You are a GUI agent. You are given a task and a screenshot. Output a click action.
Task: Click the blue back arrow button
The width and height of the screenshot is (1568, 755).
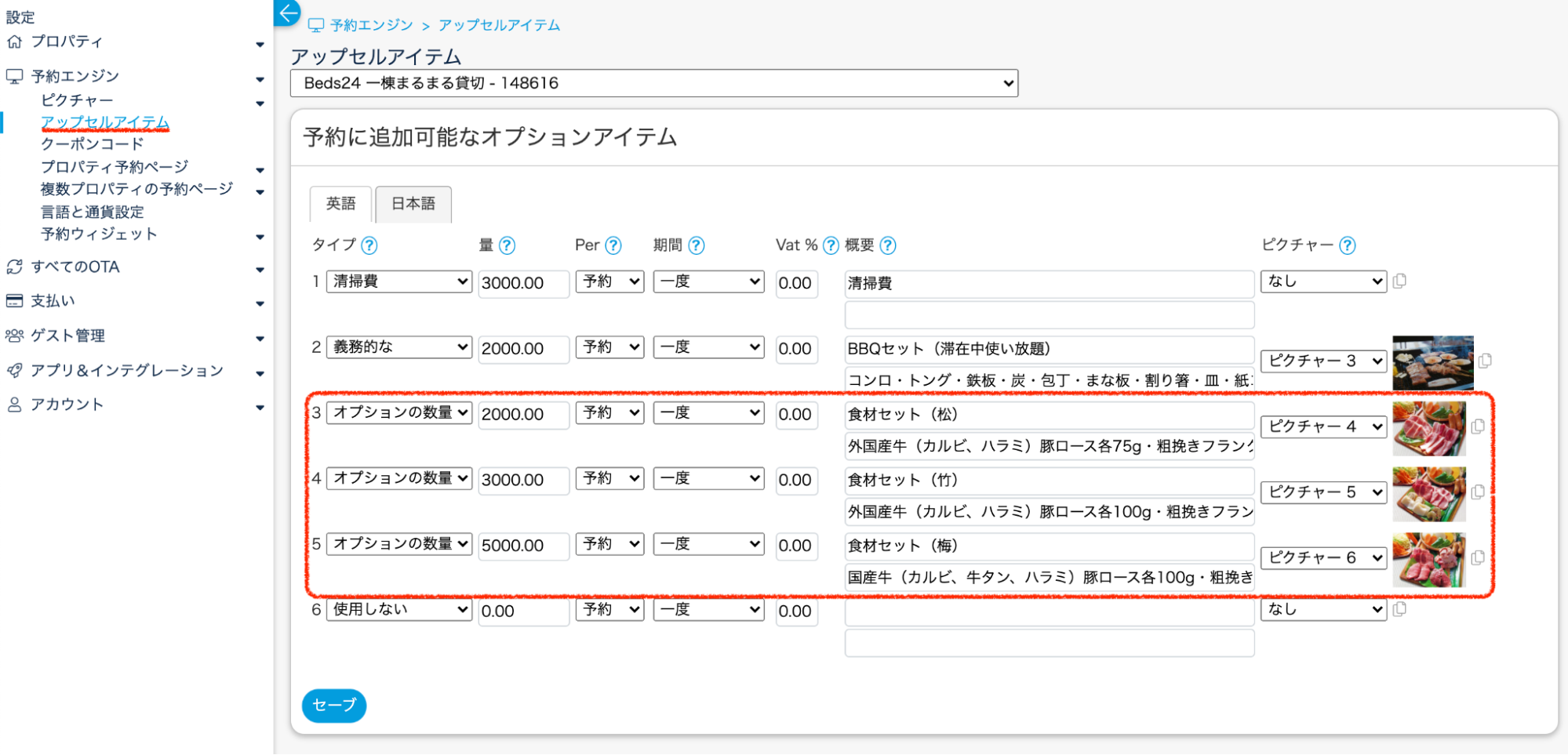[x=288, y=13]
